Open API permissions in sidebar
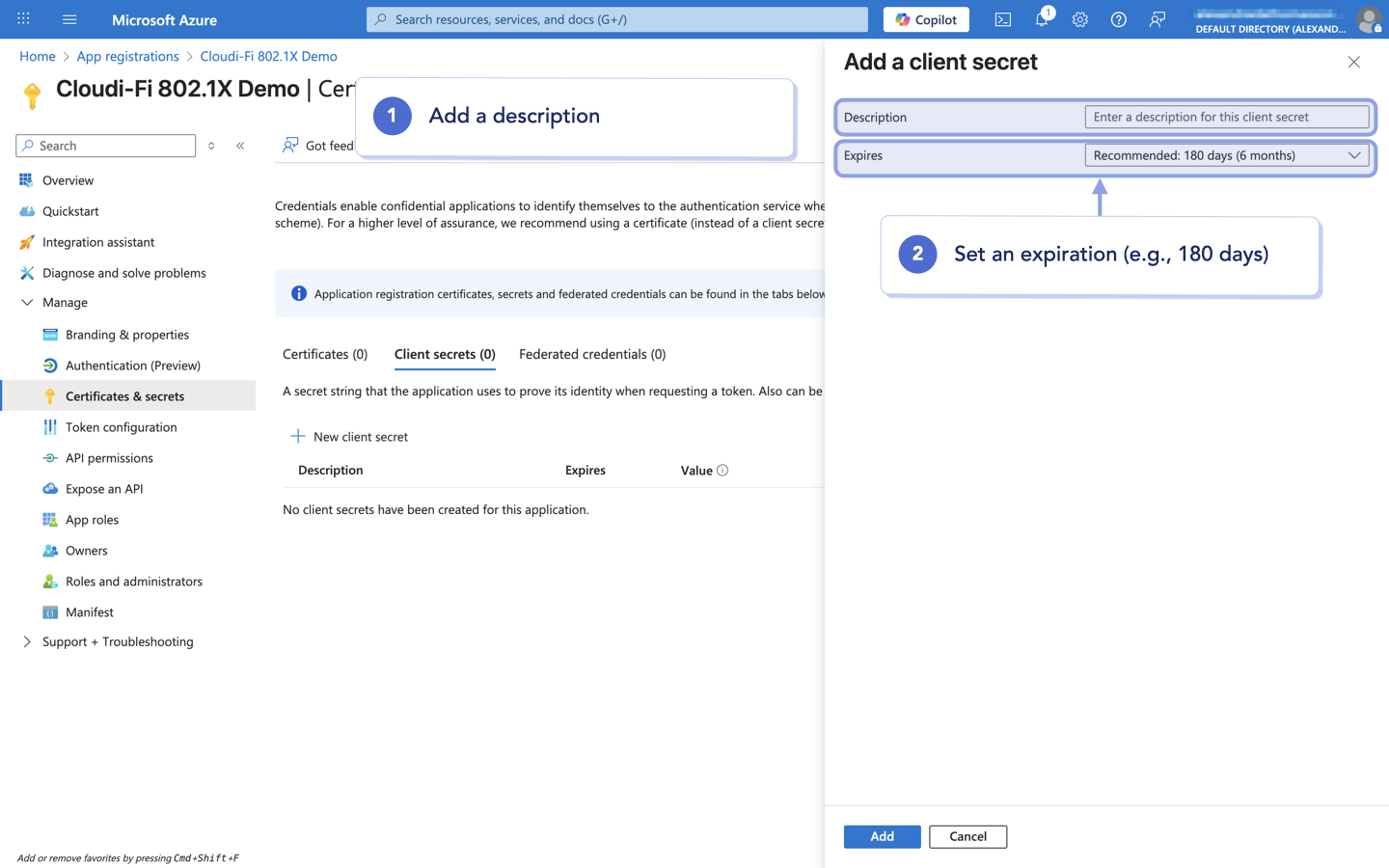The width and height of the screenshot is (1389, 868). pyautogui.click(x=109, y=458)
